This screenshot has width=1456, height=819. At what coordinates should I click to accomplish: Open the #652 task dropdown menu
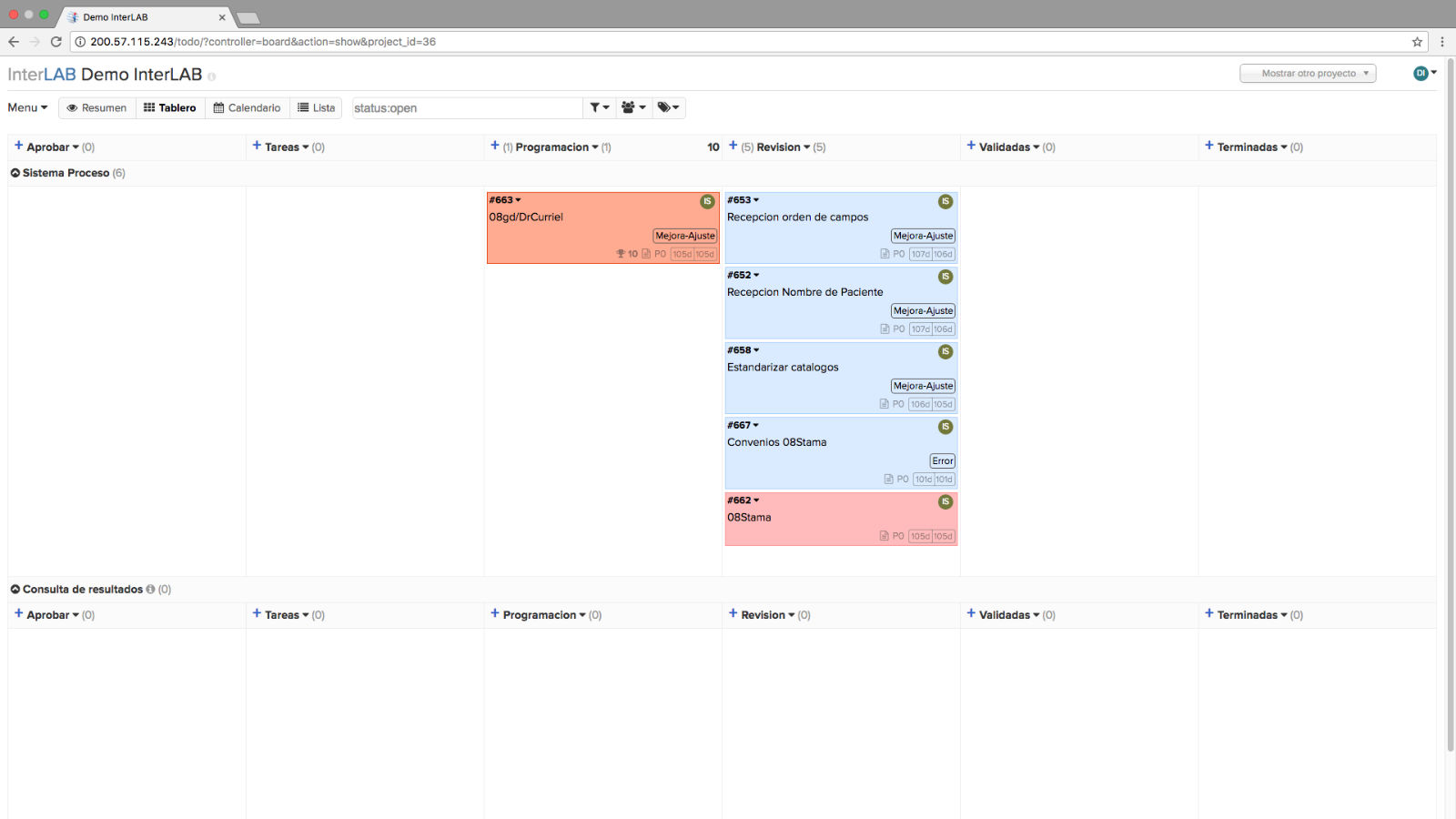coord(743,275)
